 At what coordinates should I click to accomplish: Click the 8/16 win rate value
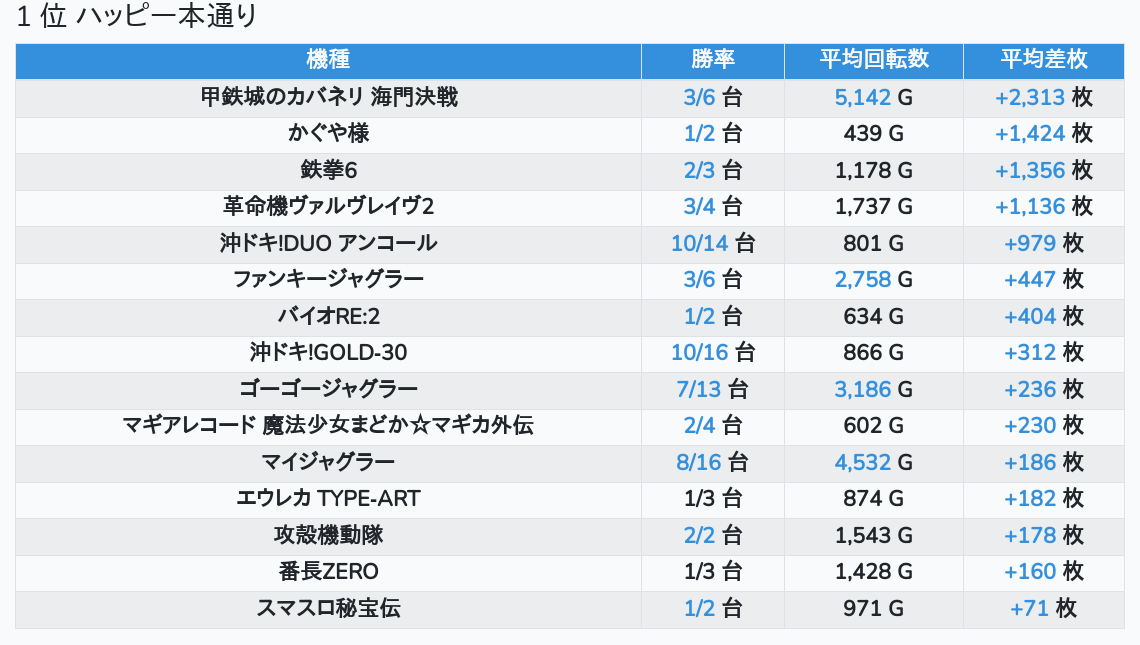[698, 462]
